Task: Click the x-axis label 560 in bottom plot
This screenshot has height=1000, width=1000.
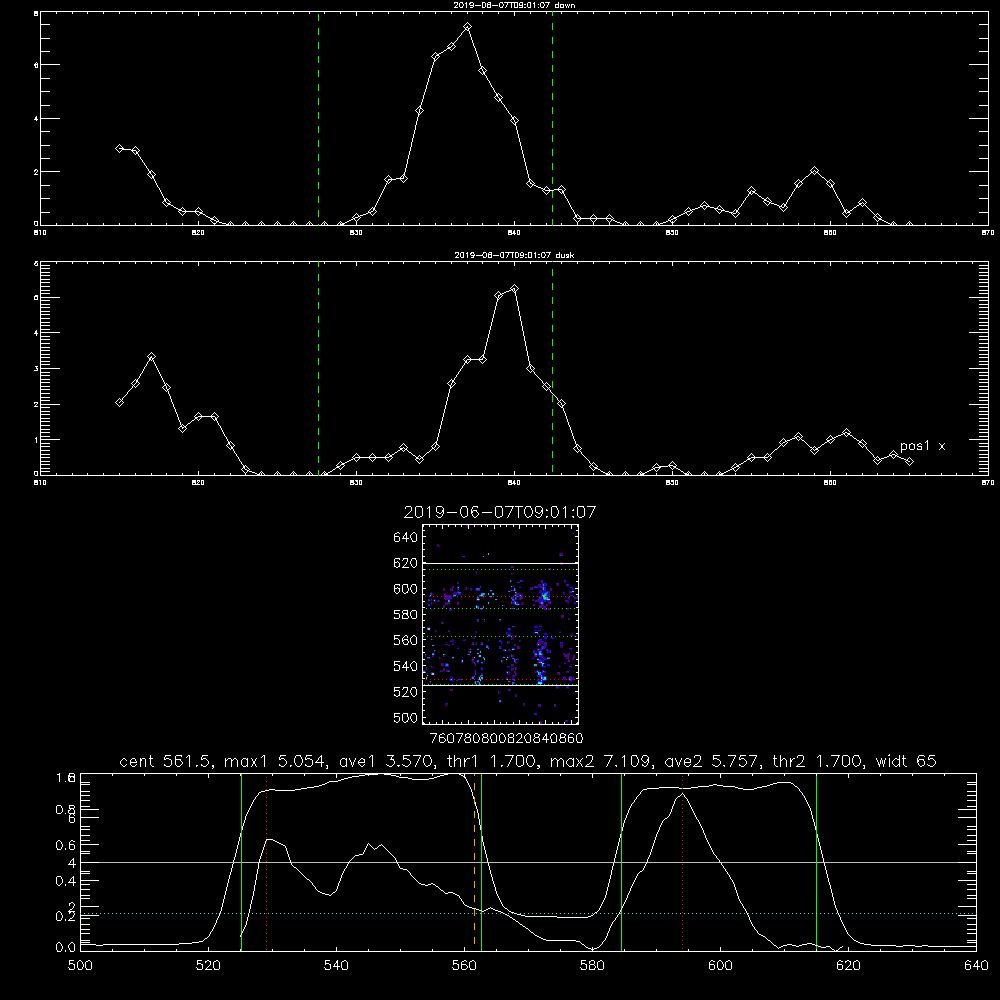Action: pyautogui.click(x=464, y=966)
